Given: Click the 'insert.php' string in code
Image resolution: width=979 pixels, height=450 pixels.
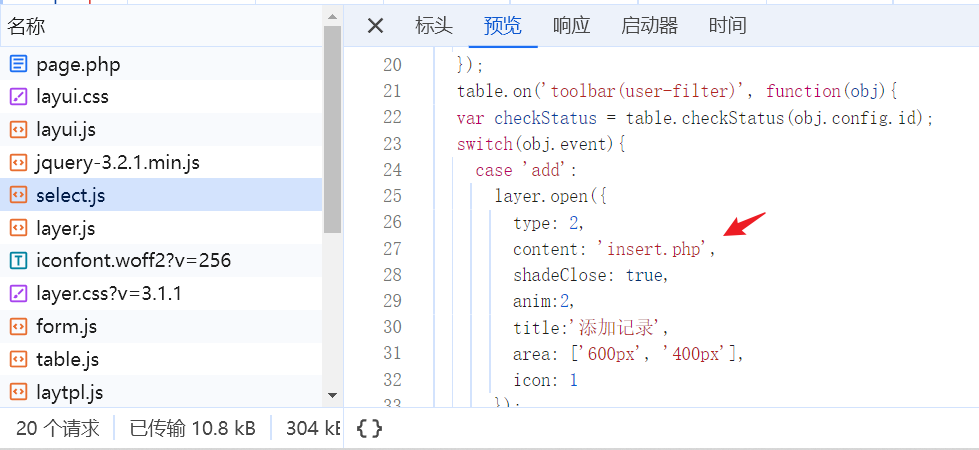Looking at the screenshot, I should click(x=654, y=249).
